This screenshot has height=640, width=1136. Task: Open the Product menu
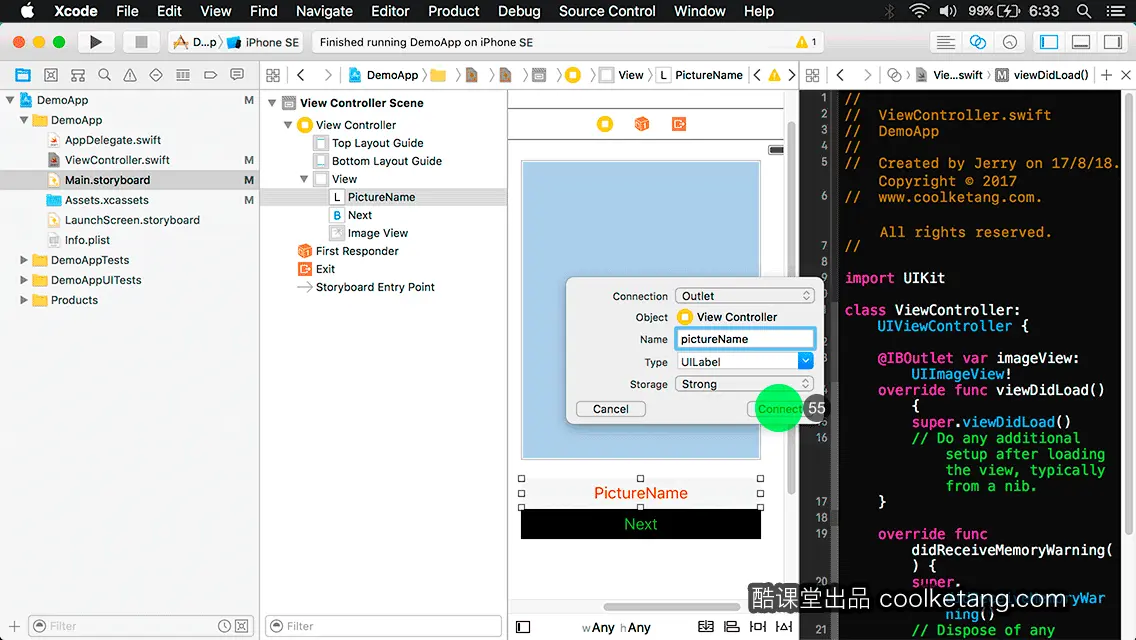tap(454, 11)
